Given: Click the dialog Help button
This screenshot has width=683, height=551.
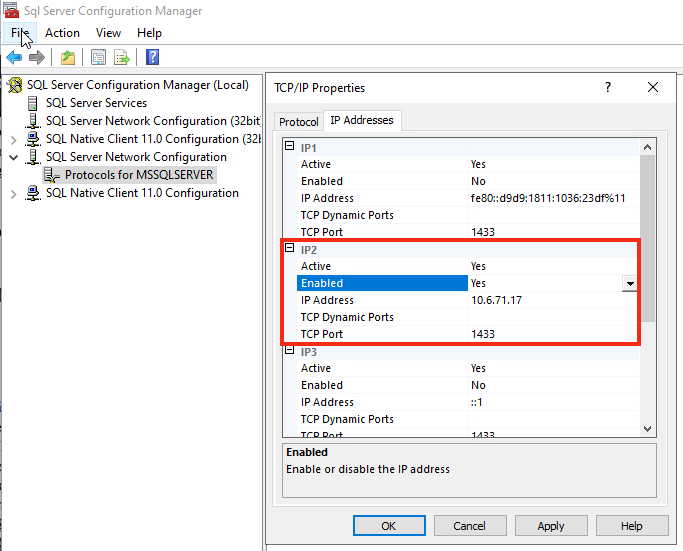Looking at the screenshot, I should pos(632,526).
